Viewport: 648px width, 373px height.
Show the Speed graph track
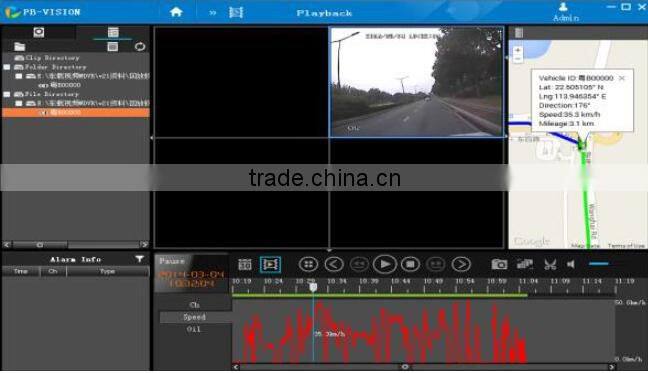click(x=195, y=317)
